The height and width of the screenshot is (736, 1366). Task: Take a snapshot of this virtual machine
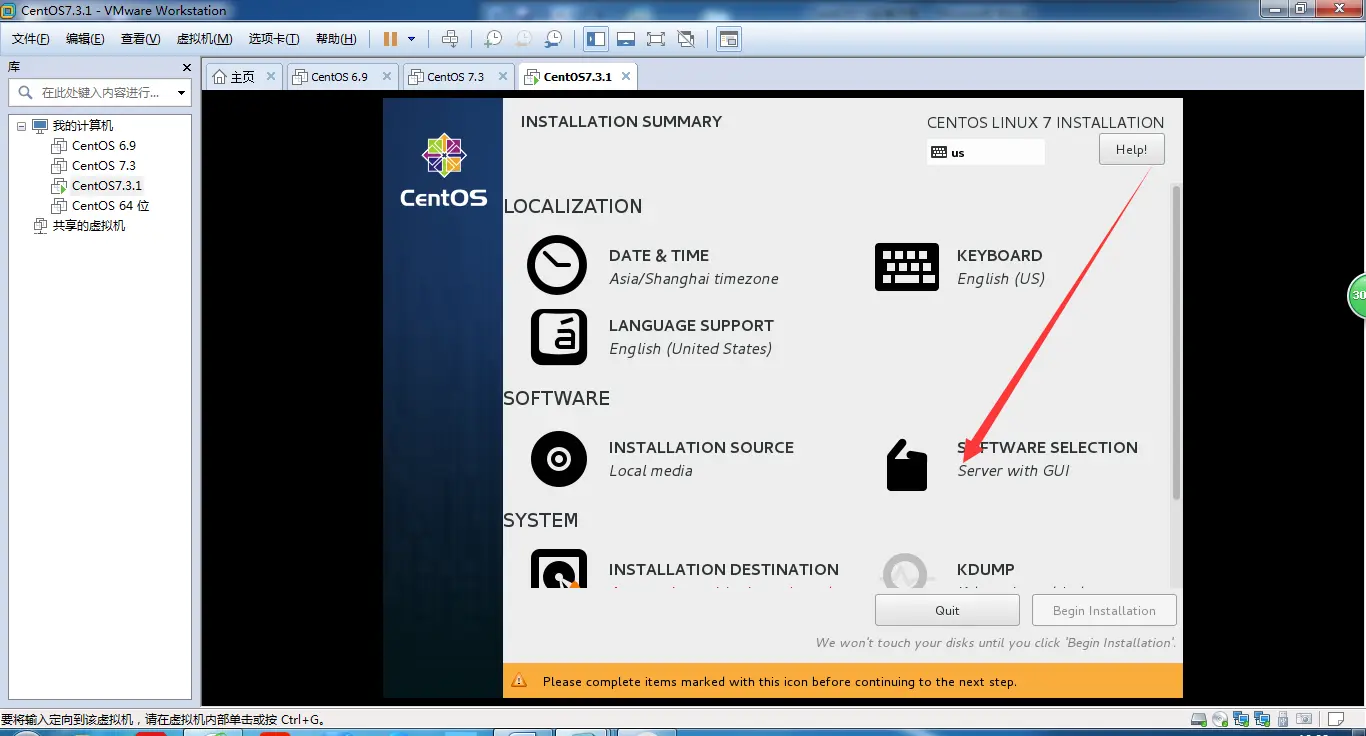point(493,39)
